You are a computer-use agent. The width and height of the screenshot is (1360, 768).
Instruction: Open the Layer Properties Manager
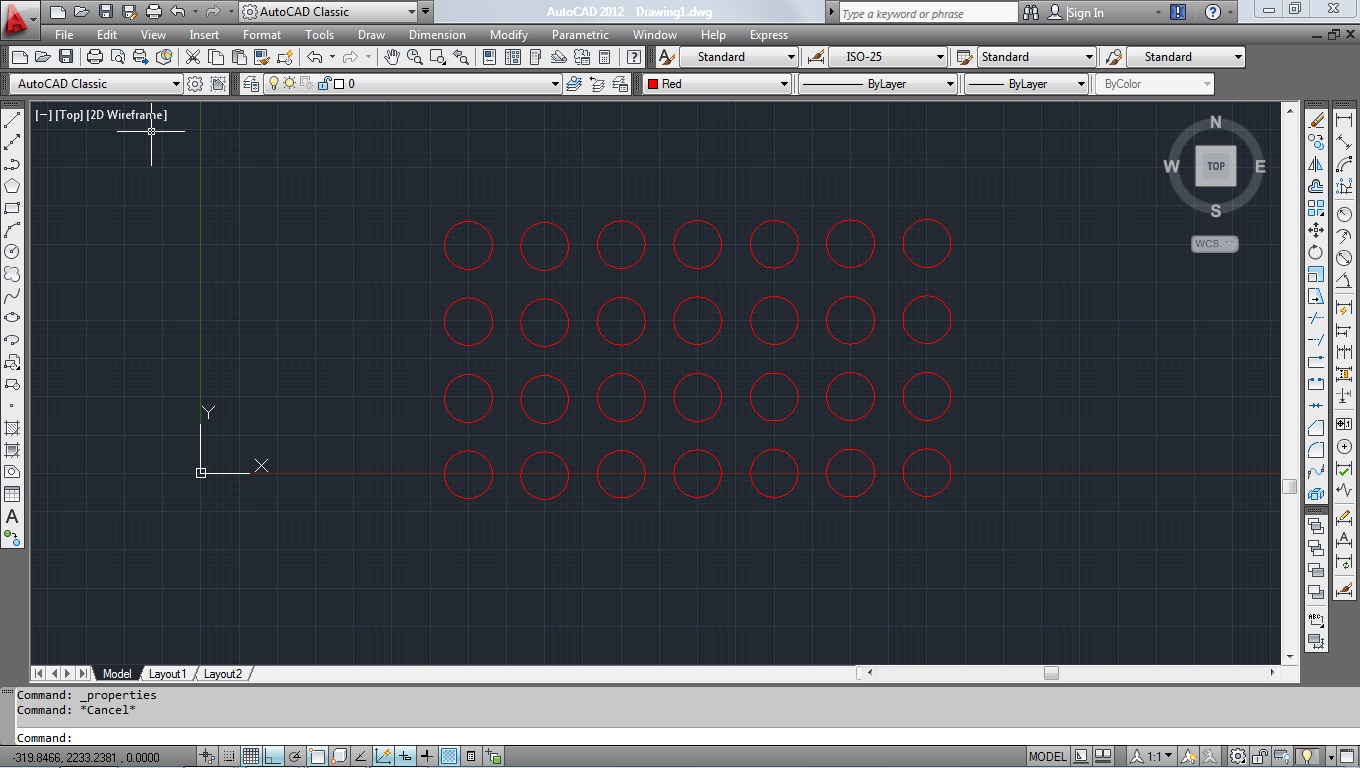[250, 84]
